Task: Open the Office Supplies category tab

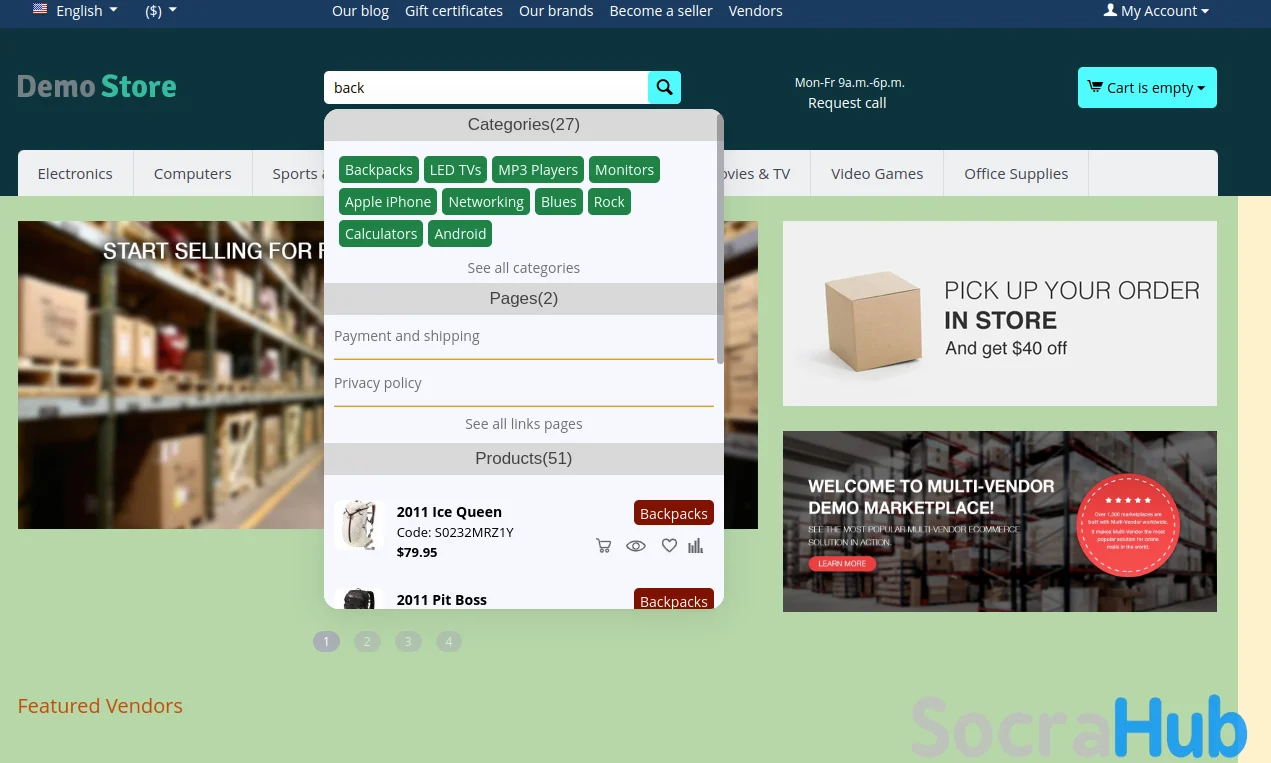Action: pyautogui.click(x=1016, y=173)
